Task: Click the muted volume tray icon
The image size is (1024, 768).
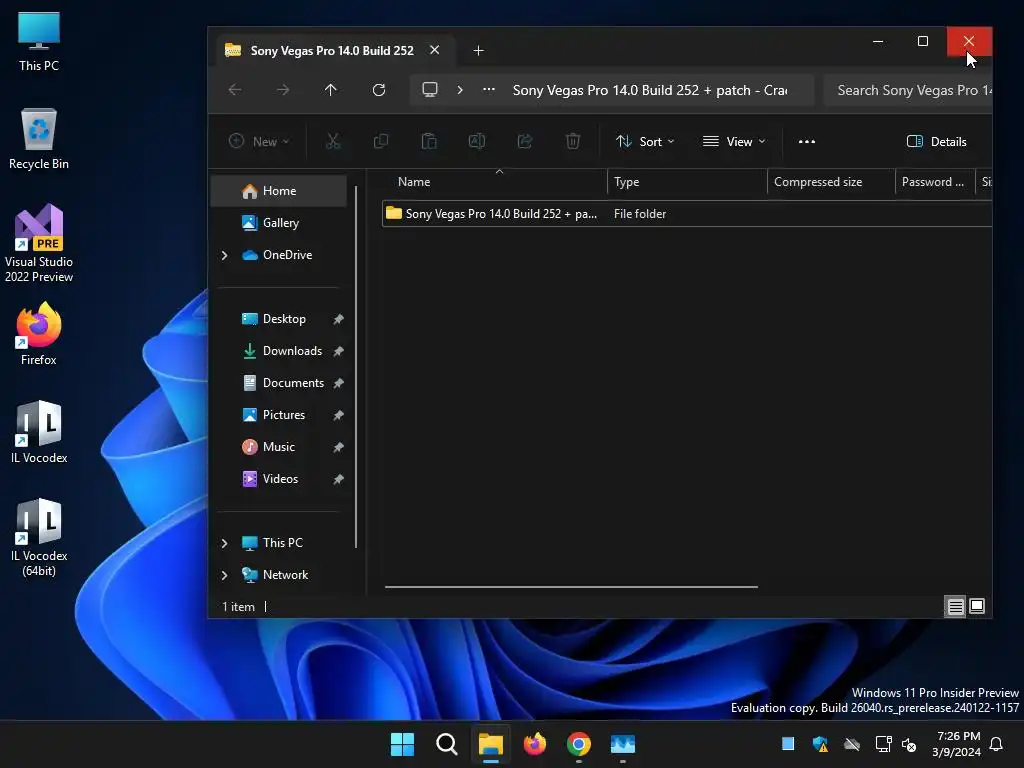Action: [x=909, y=744]
